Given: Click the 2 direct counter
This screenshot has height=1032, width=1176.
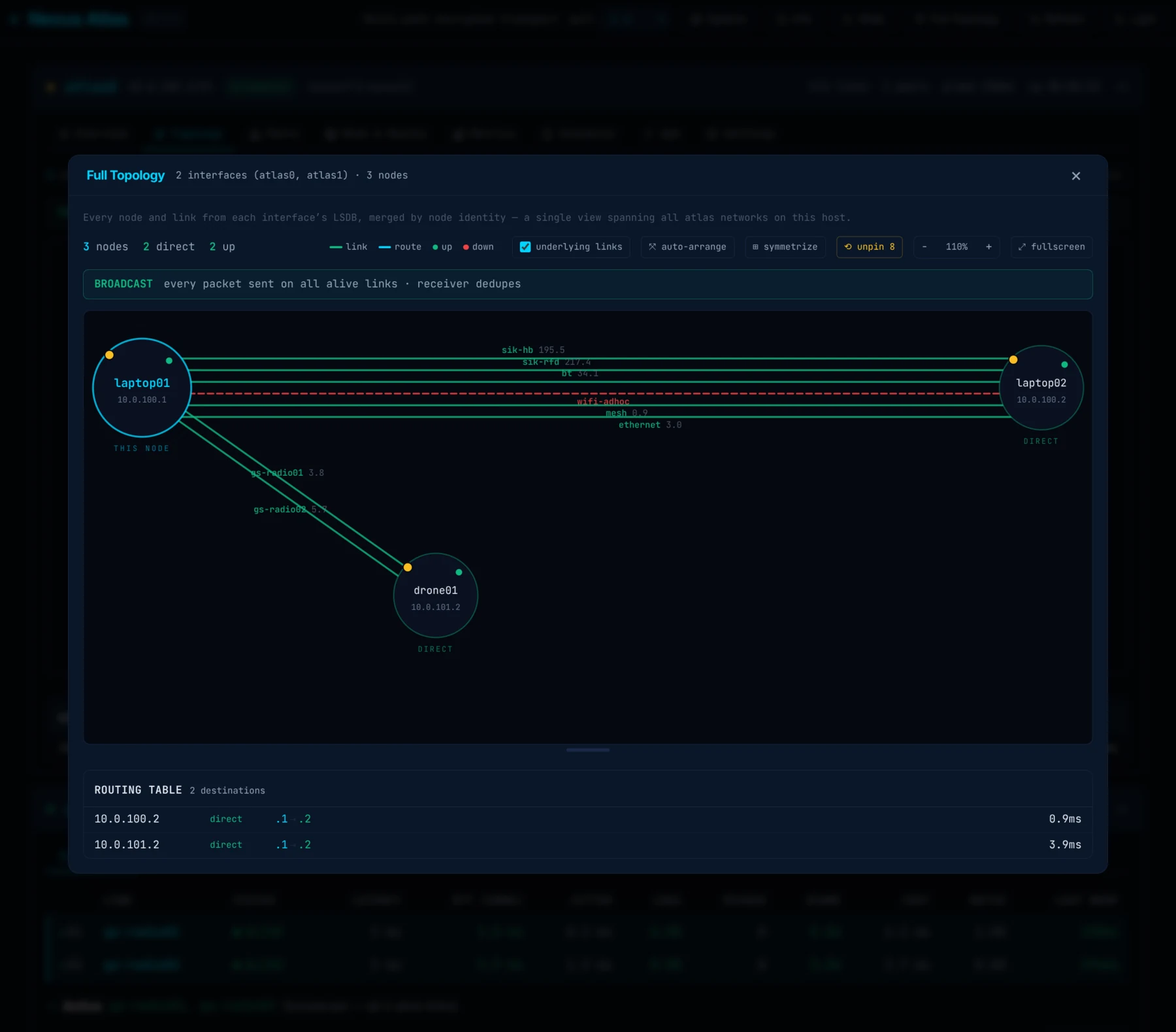Looking at the screenshot, I should pyautogui.click(x=169, y=247).
